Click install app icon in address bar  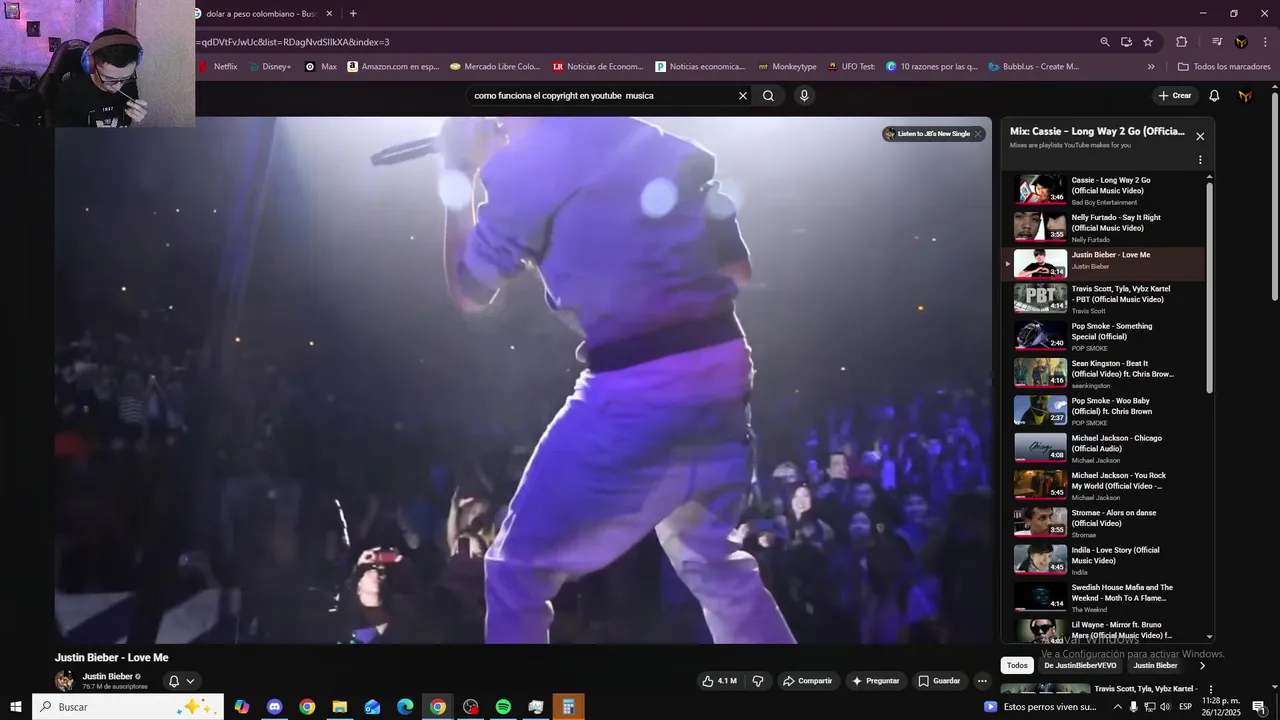(x=1126, y=42)
